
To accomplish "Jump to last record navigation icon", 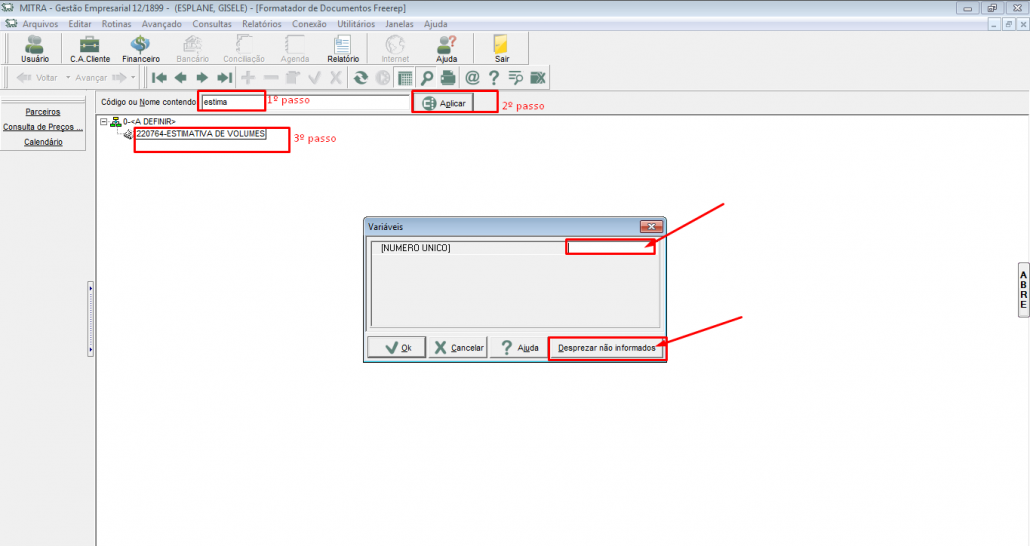I will pyautogui.click(x=224, y=77).
